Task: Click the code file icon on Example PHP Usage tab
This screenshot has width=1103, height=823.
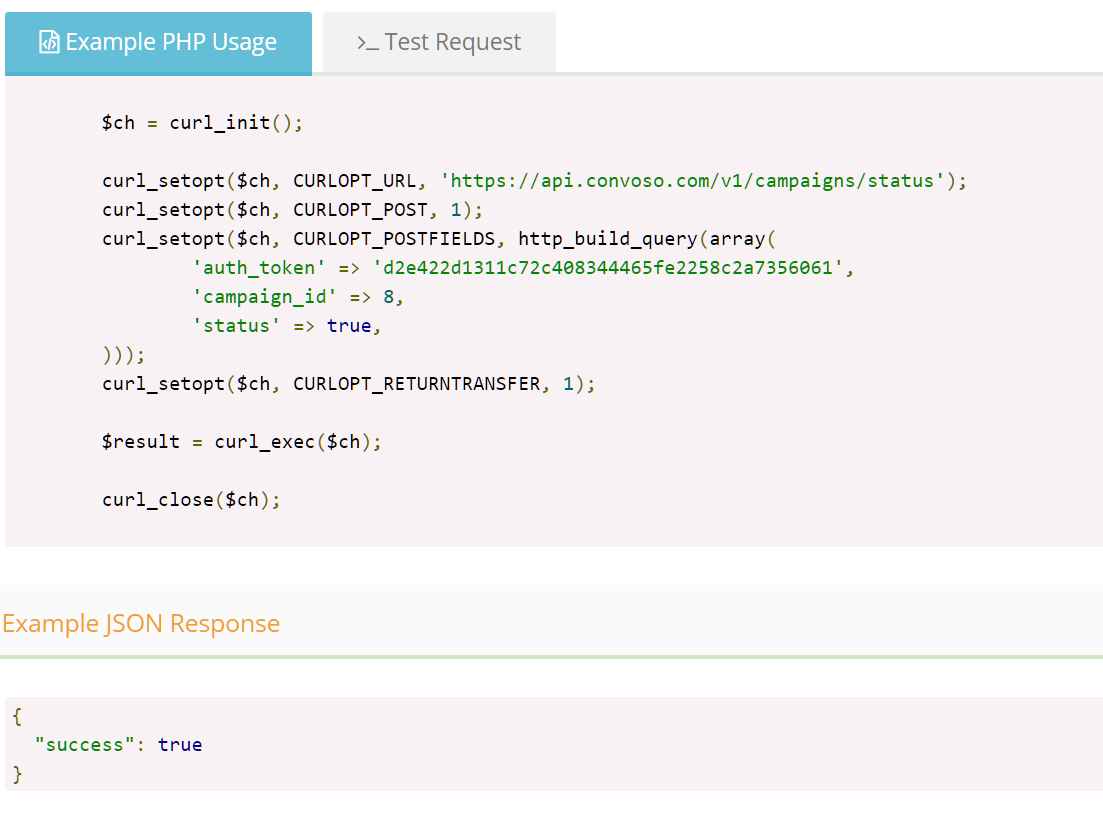Action: click(x=49, y=43)
